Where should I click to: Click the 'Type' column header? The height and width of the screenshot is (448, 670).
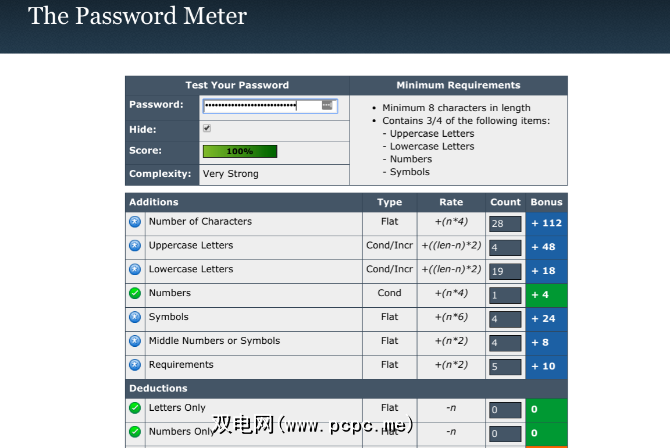click(x=389, y=202)
